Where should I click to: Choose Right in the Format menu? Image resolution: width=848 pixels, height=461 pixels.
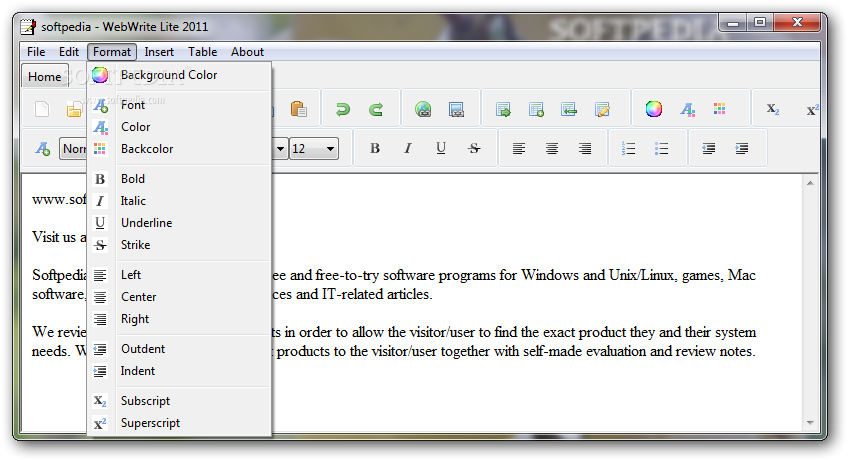pos(179,319)
